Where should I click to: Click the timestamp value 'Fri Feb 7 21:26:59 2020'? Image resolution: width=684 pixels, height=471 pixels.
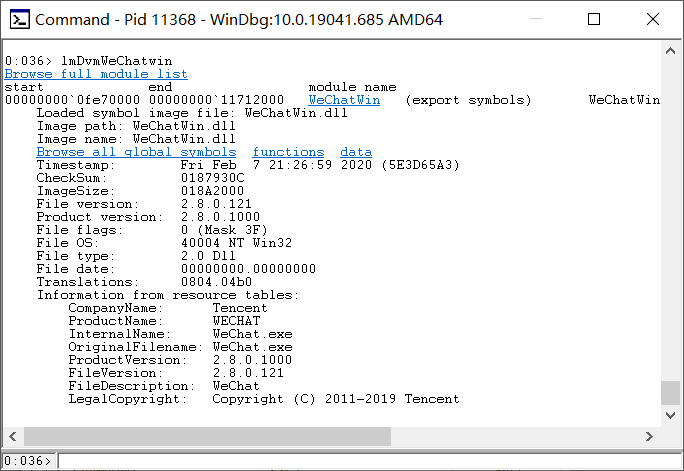click(x=276, y=165)
